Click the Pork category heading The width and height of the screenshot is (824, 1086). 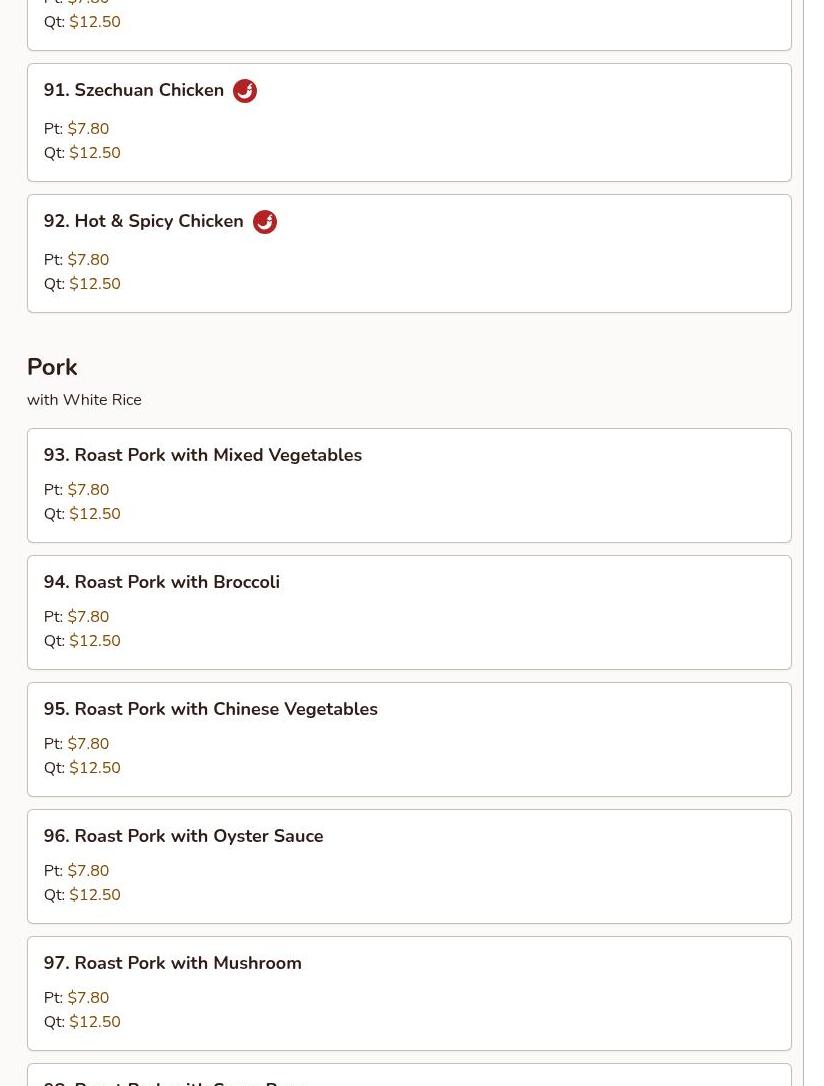tap(52, 367)
